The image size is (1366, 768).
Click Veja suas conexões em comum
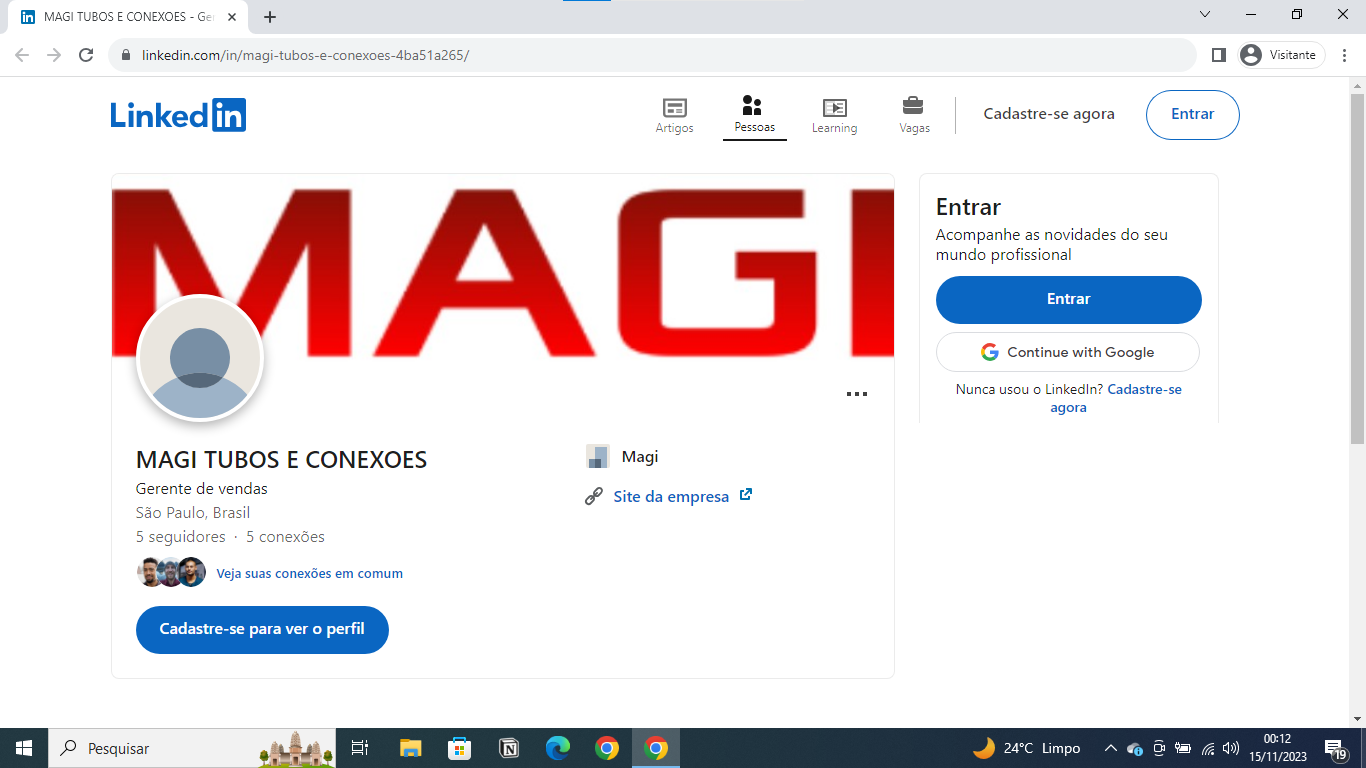pos(310,572)
